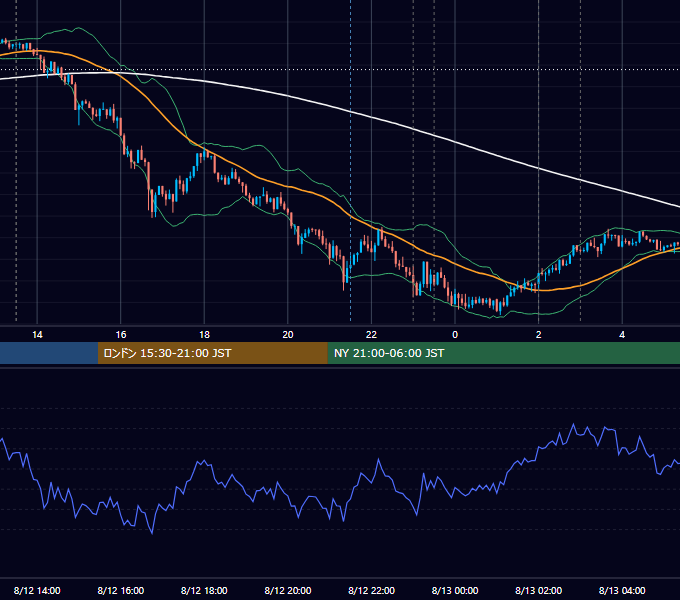The width and height of the screenshot is (680, 600).
Task: Click the blue session bar before London
Action: (49, 353)
